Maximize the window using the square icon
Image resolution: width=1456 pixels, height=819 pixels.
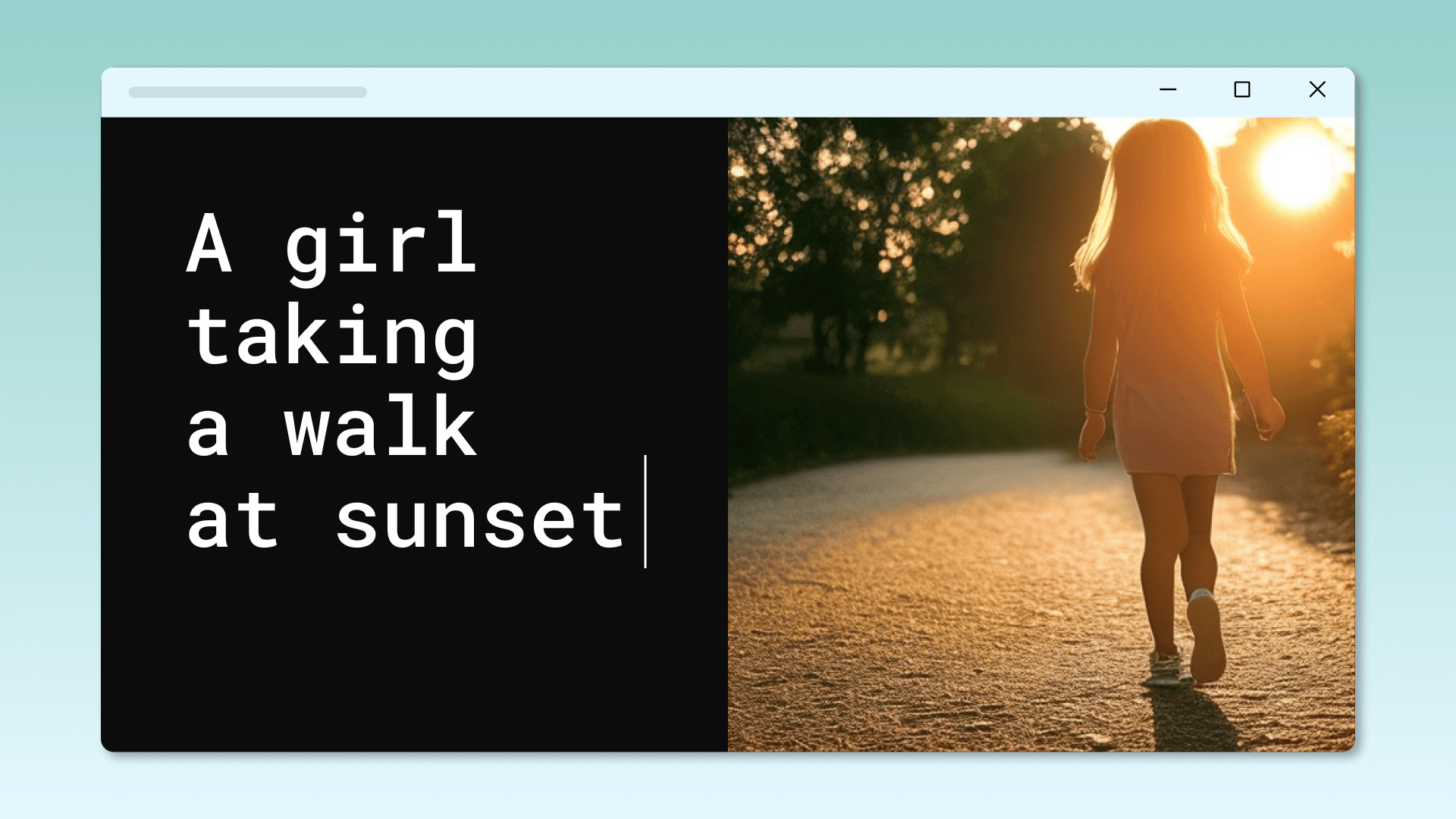pos(1242,89)
